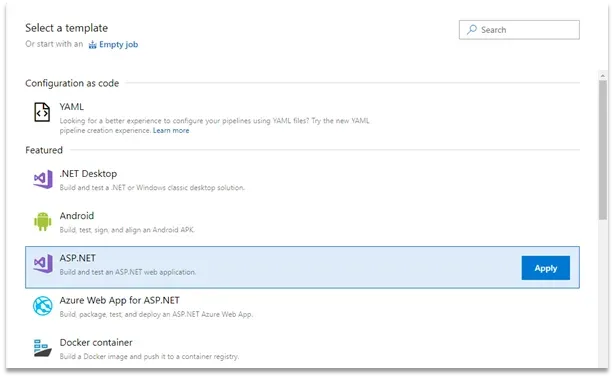This screenshot has height=378, width=614.
Task: Click the green Android robot icon
Action: [43, 222]
